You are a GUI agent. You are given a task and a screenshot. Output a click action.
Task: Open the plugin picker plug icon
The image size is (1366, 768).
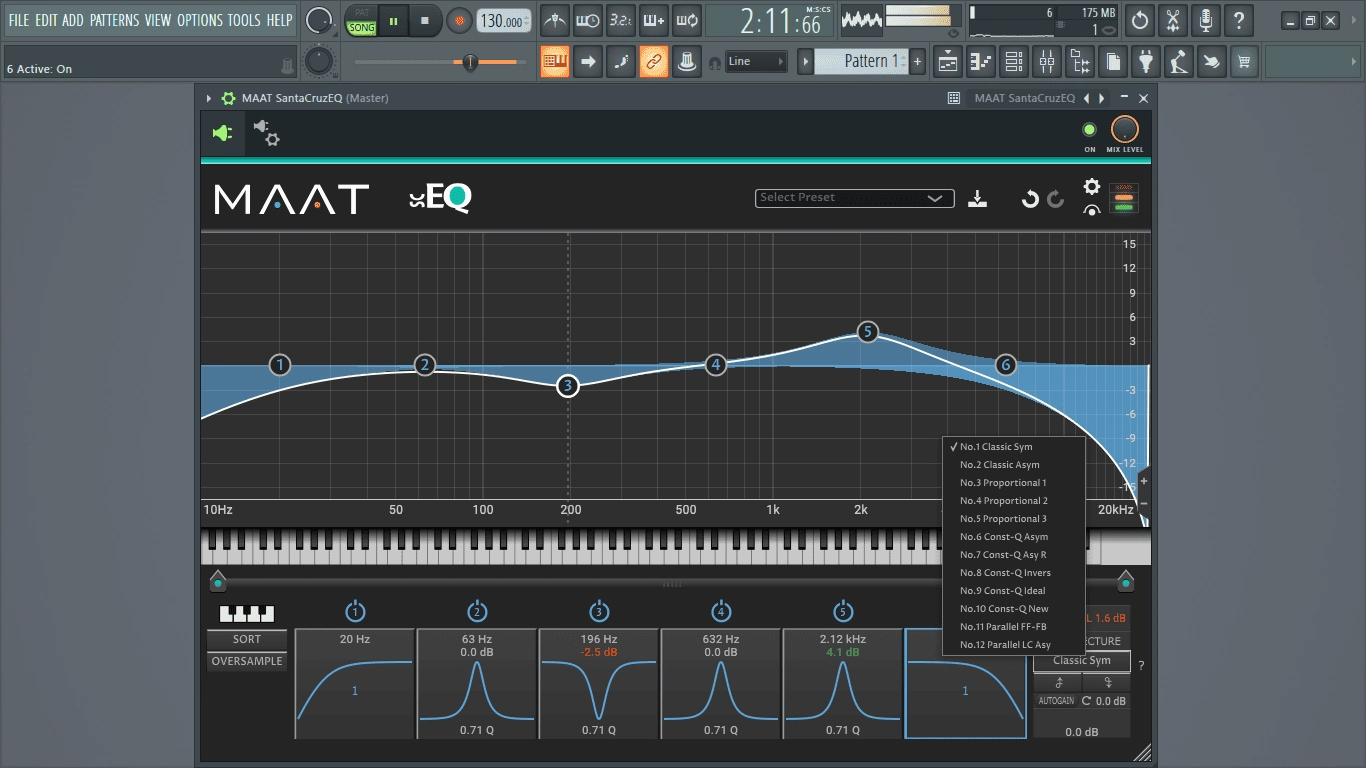click(1146, 61)
